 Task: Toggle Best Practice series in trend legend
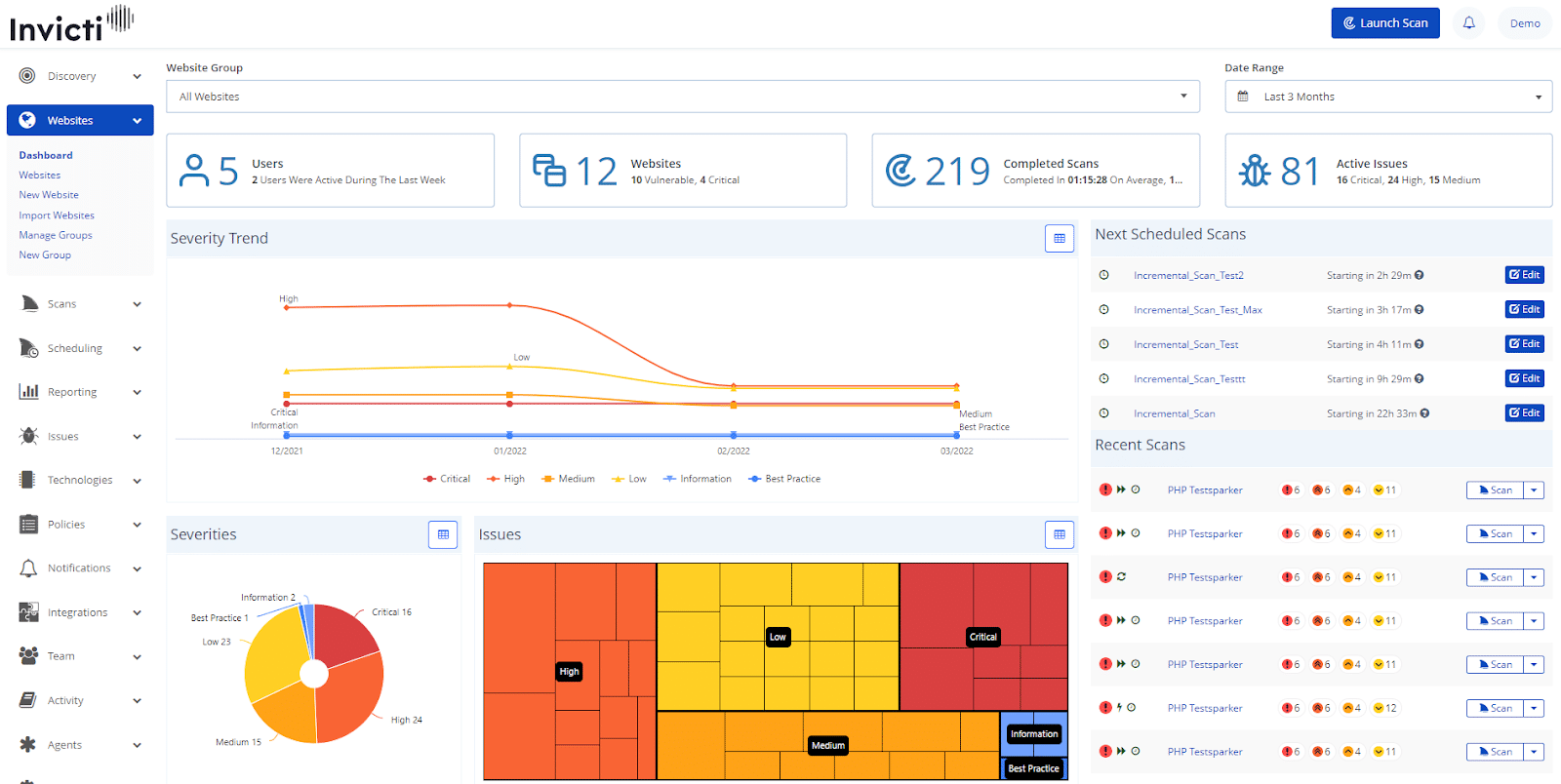point(784,479)
